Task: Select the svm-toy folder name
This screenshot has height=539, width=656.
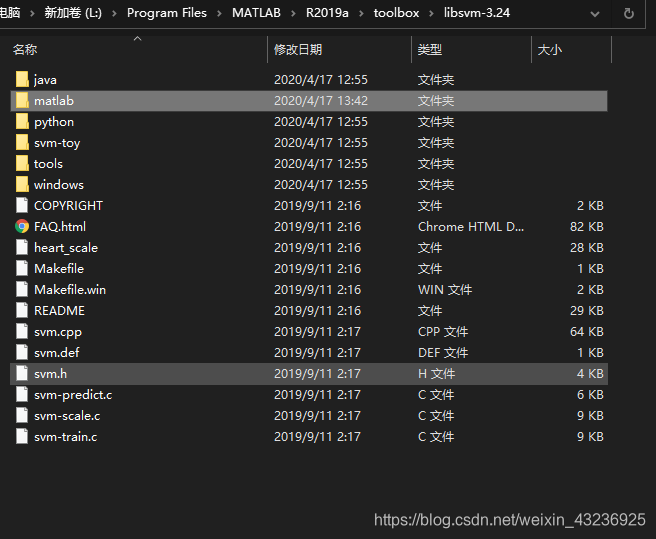Action: pyautogui.click(x=57, y=143)
